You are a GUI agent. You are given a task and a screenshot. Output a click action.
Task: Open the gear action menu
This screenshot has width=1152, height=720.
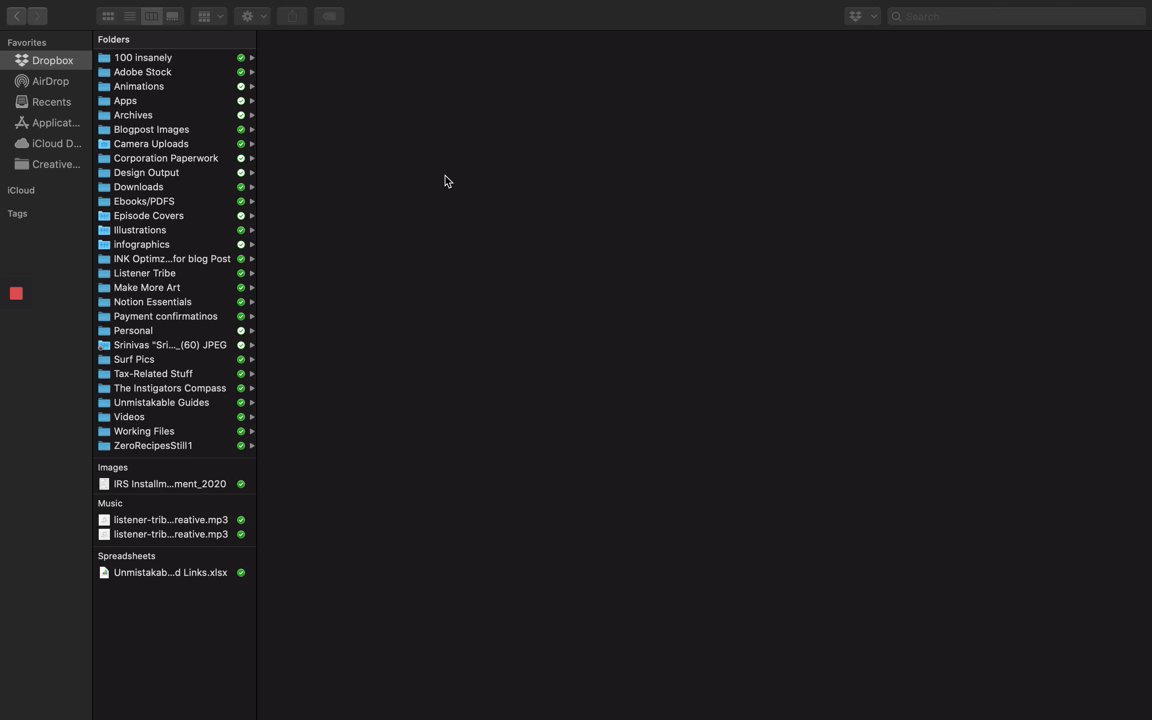click(253, 15)
